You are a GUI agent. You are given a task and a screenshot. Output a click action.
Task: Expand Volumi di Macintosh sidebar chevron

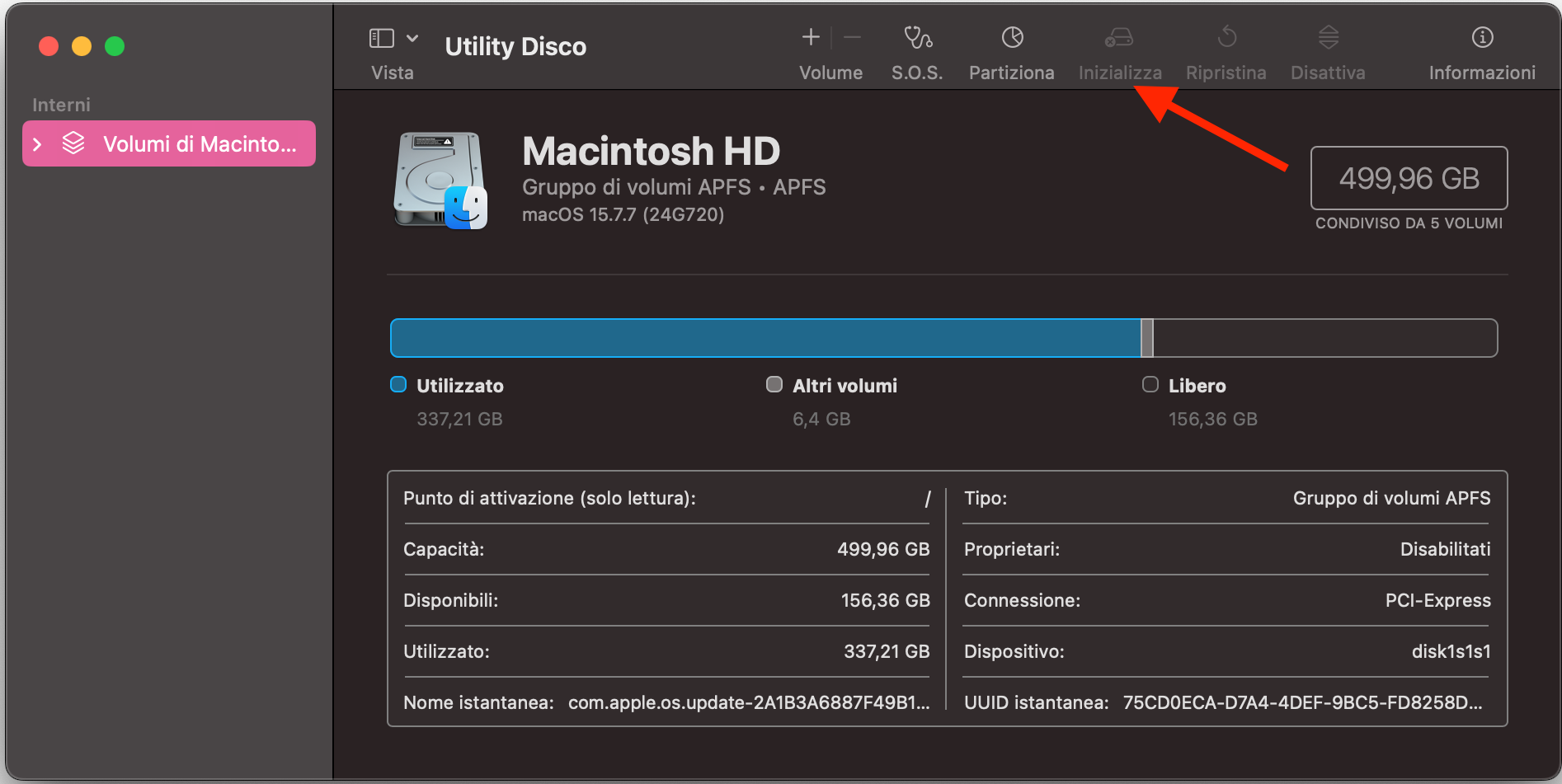(x=37, y=144)
